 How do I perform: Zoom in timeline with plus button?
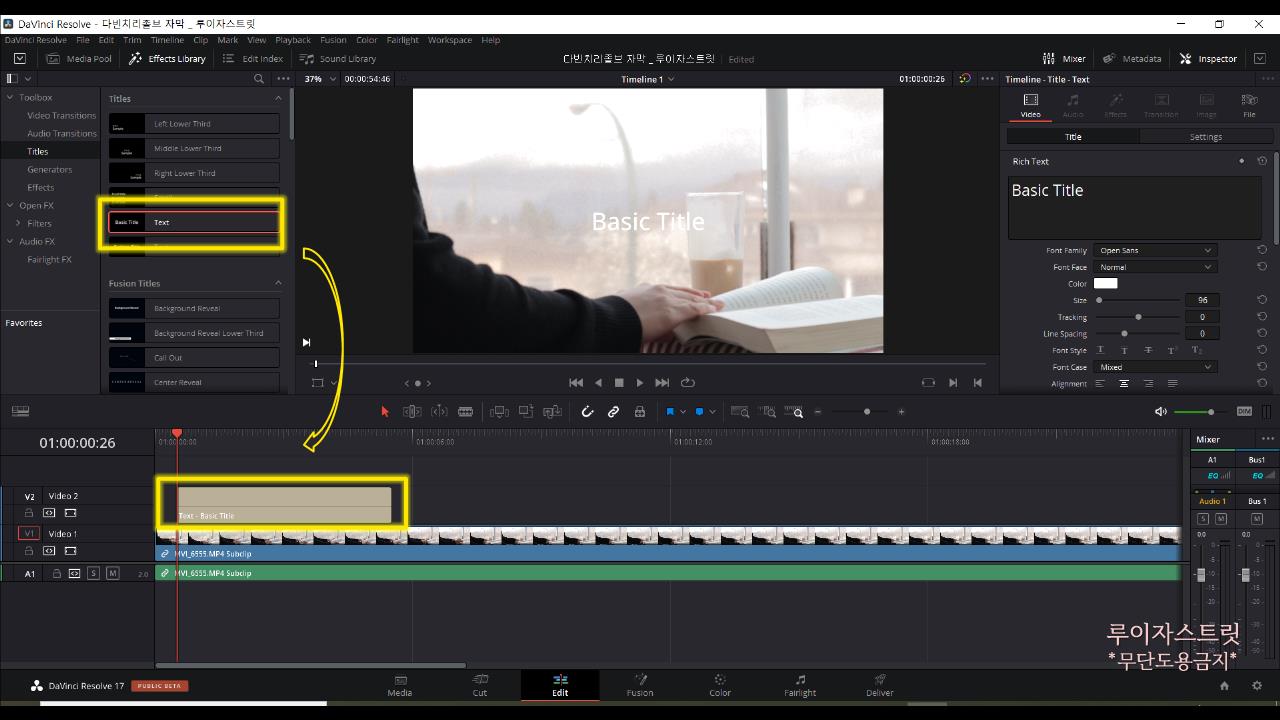(x=901, y=412)
